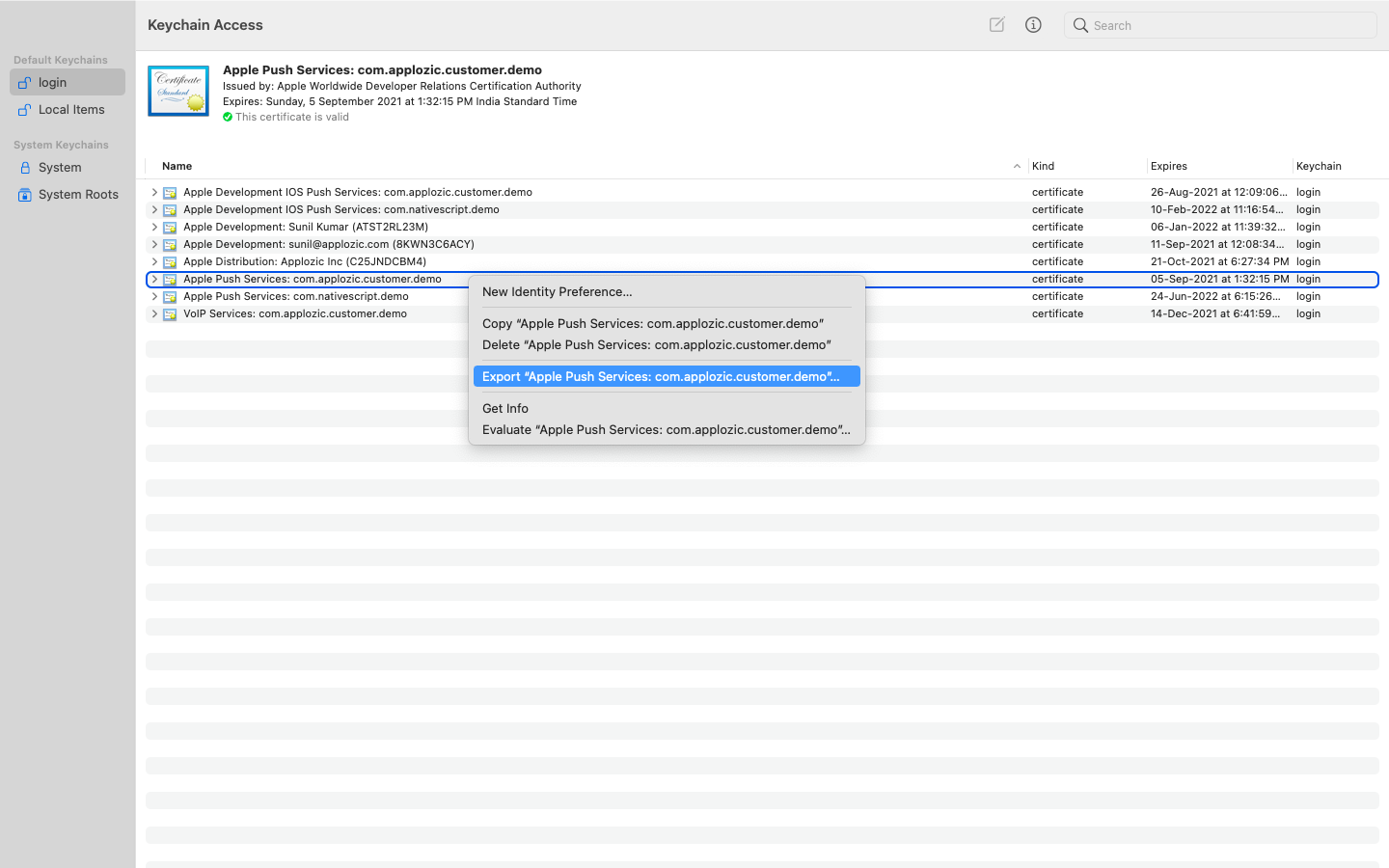Select Local Items keychain in sidebar
The width and height of the screenshot is (1389, 868).
[68, 109]
